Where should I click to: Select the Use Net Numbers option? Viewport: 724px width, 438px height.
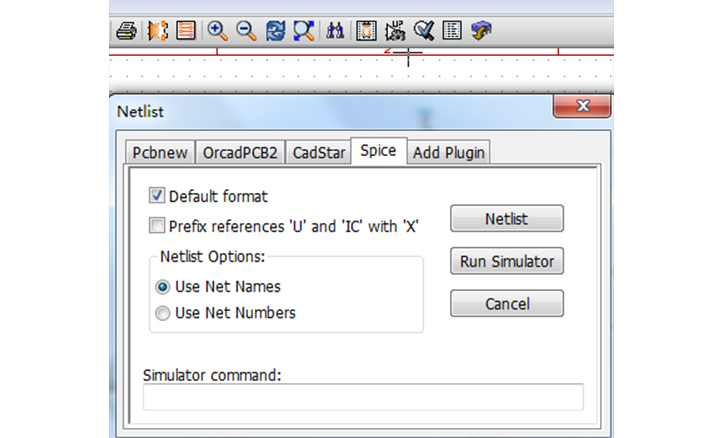point(163,313)
